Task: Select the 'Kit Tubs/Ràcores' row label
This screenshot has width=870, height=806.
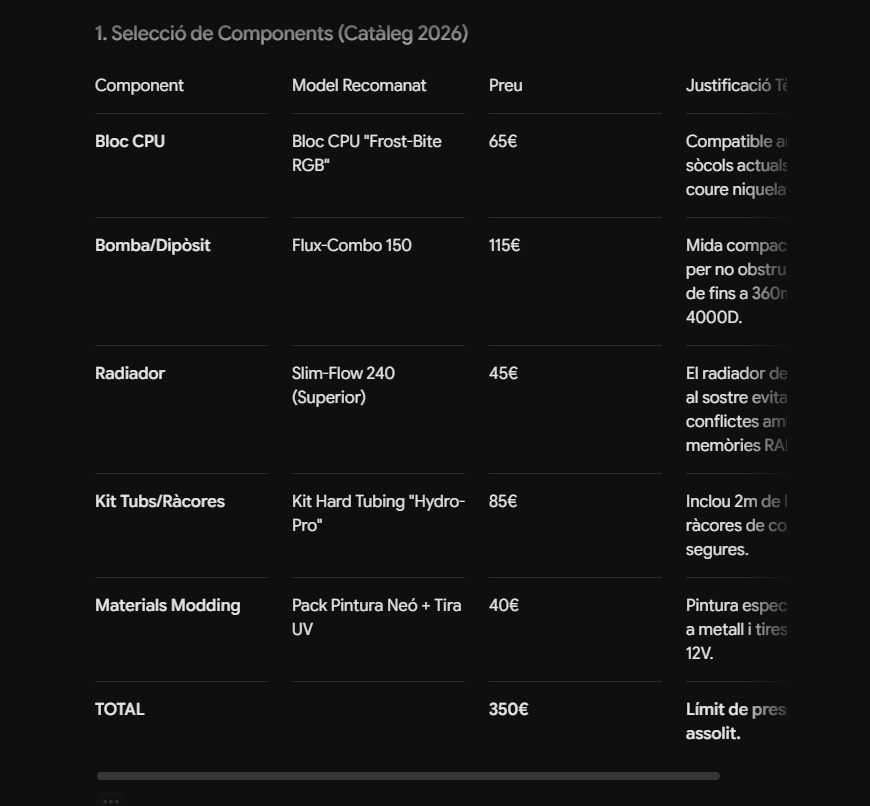Action: click(160, 501)
